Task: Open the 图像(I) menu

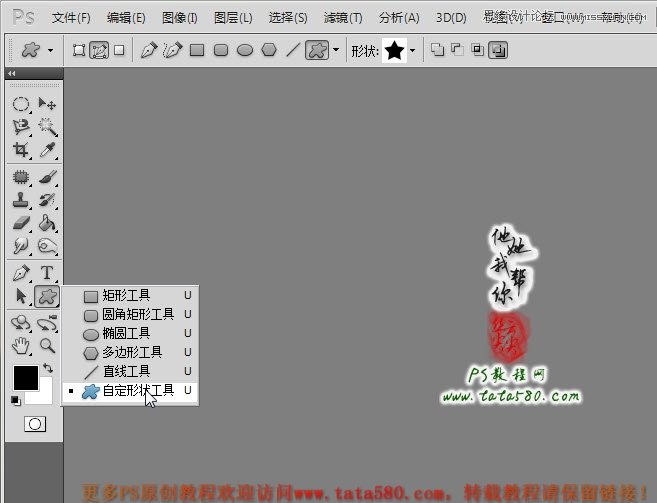Action: click(180, 18)
